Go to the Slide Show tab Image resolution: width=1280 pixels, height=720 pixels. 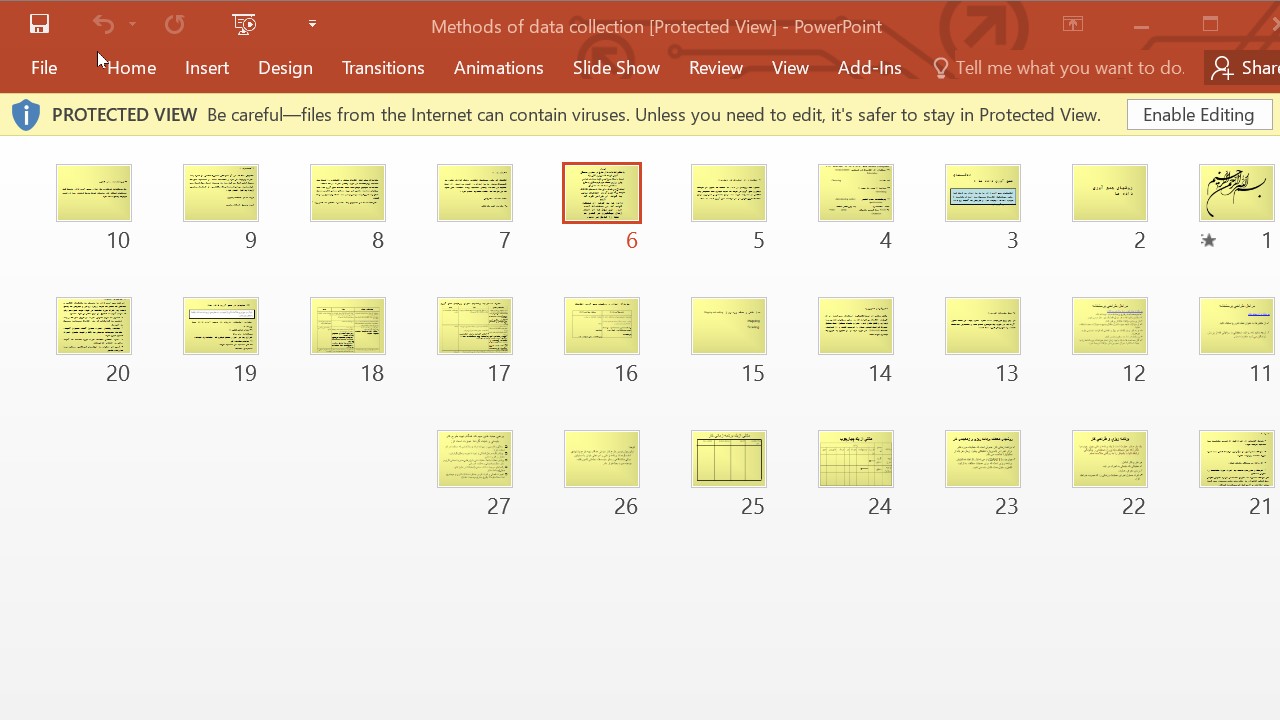point(616,68)
